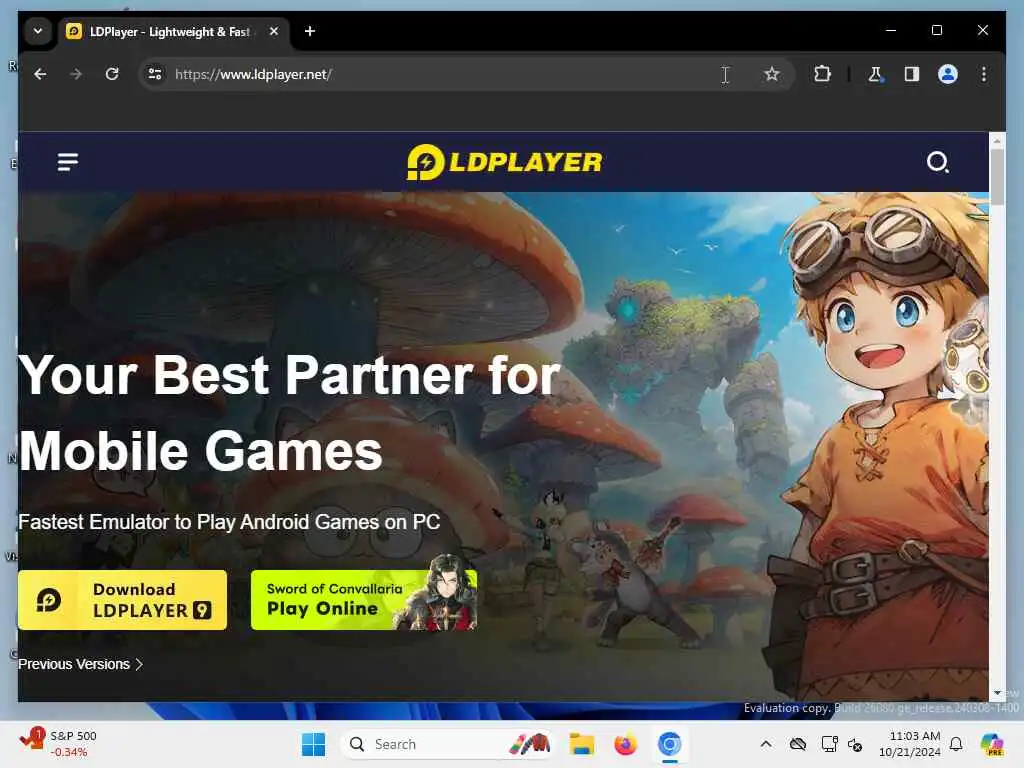Reload the LDPlayer page
Image resolution: width=1024 pixels, height=768 pixels.
112,74
